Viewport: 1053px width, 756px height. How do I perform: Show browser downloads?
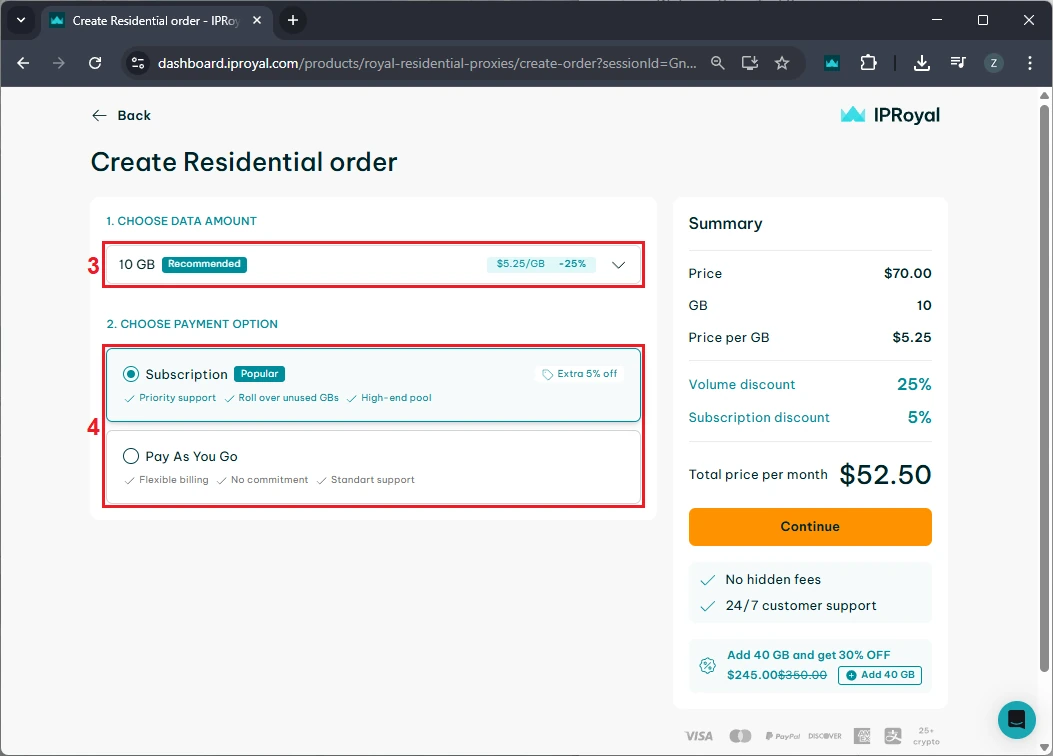click(x=922, y=63)
